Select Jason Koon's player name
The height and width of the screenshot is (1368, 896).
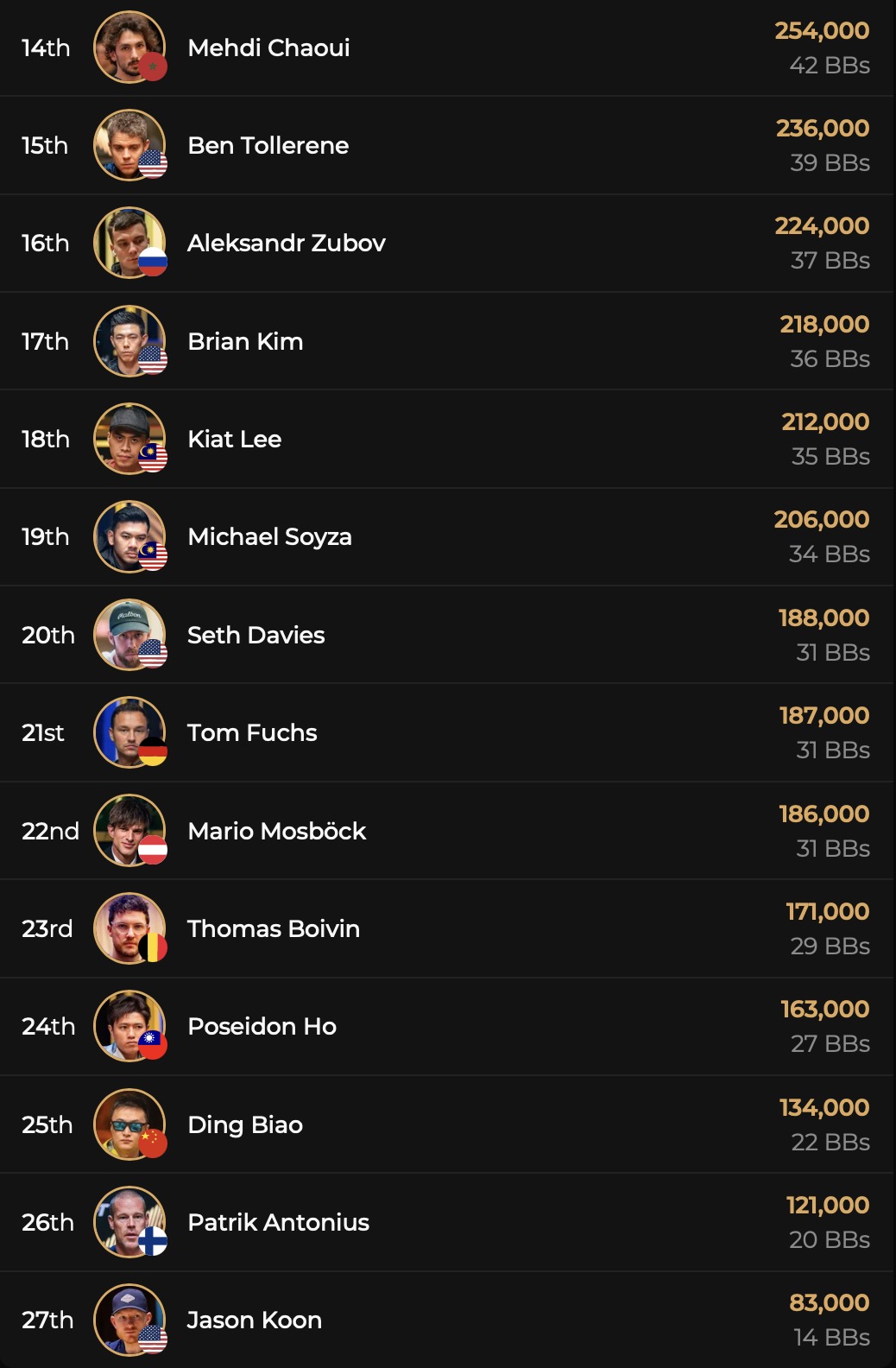(x=255, y=1320)
